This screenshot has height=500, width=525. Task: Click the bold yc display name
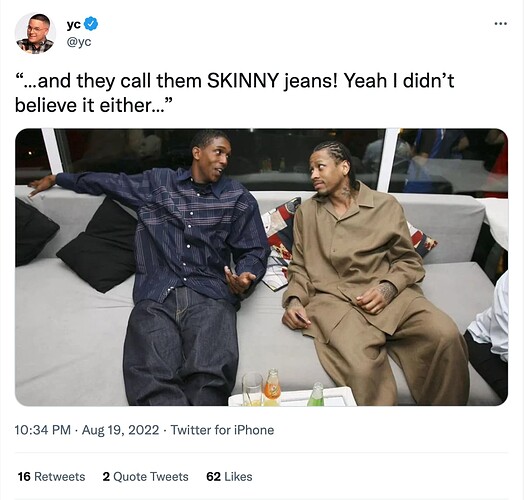[73, 24]
